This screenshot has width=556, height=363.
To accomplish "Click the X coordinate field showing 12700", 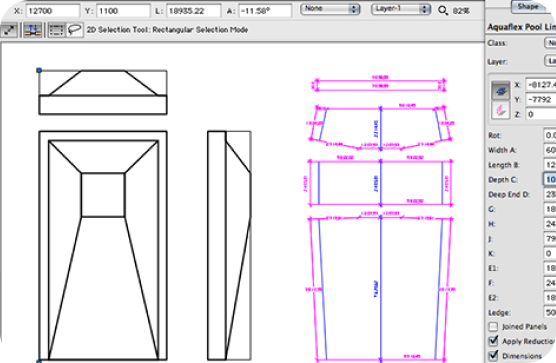I will click(53, 11).
